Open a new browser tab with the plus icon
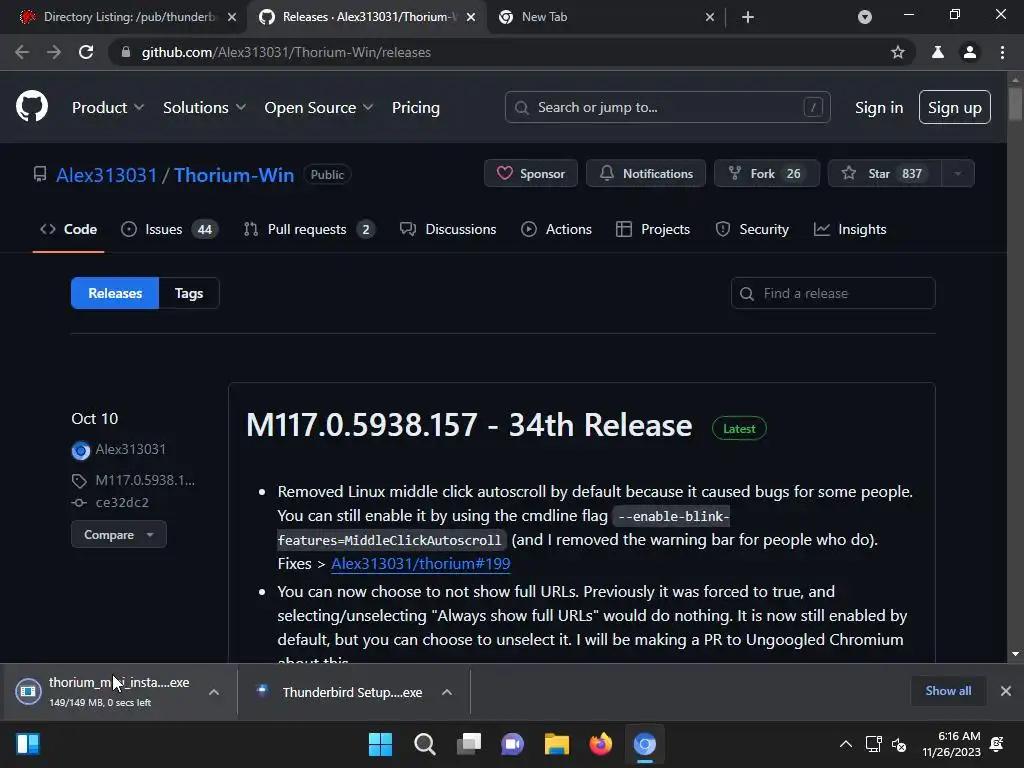 point(748,17)
